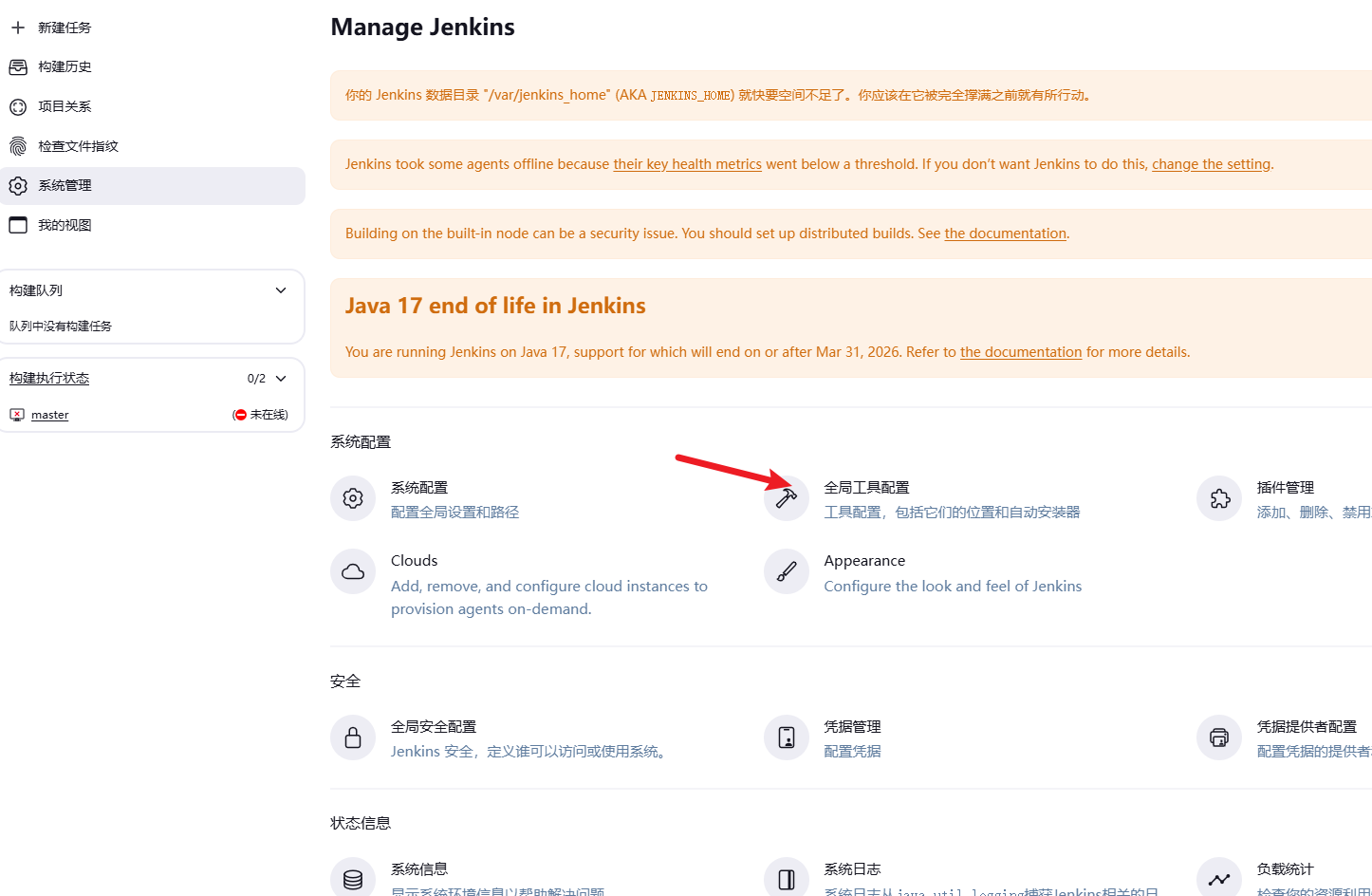Collapse the 构建执行状态 chevron
1372x896 pixels.
pyautogui.click(x=281, y=379)
